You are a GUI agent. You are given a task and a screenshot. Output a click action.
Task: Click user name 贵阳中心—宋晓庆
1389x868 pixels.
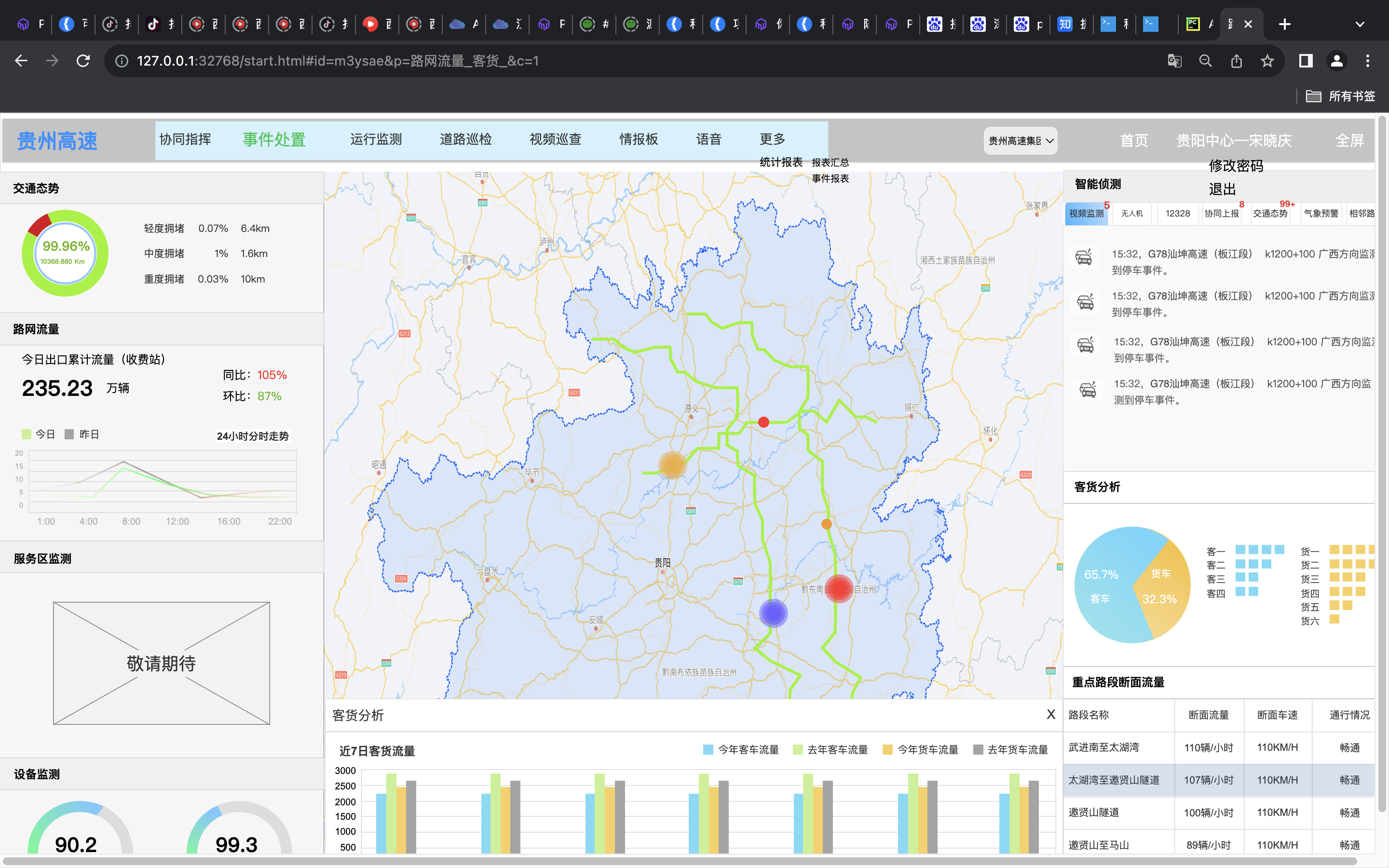(x=1234, y=141)
